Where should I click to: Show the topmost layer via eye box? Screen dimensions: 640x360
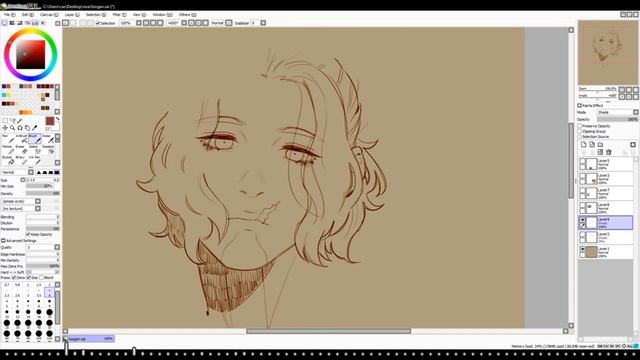(582, 162)
